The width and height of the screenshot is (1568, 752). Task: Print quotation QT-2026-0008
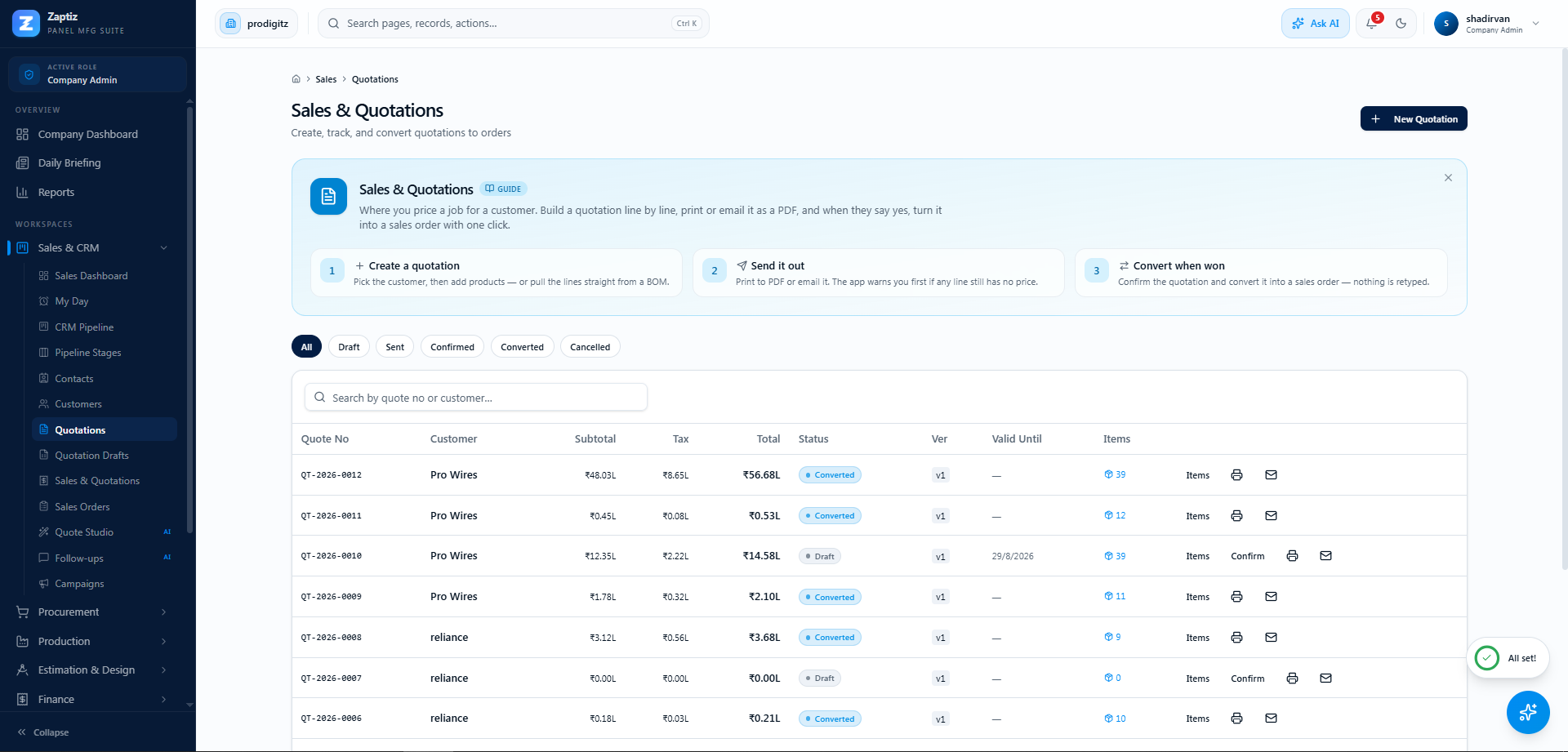coord(1236,638)
